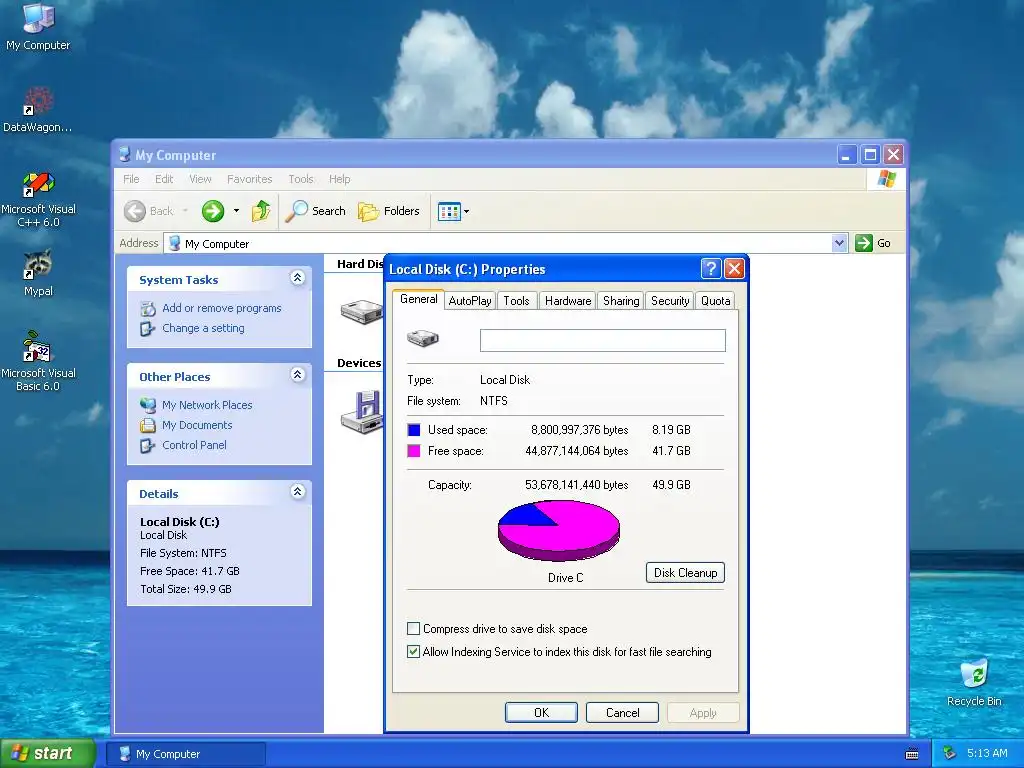Image resolution: width=1024 pixels, height=768 pixels.
Task: Select hard disk drive icon in My Computer
Action: [361, 312]
